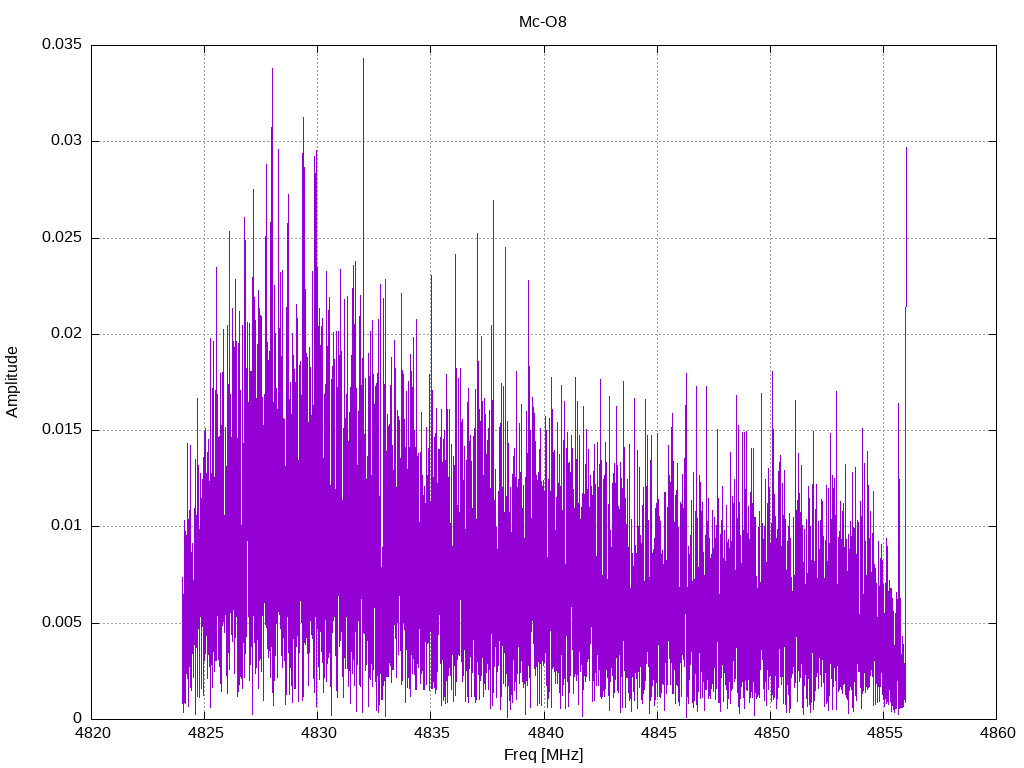Viewport: 1024px width, 768px height.
Task: Click the 0.03 y-axis tick label
Action: (66, 140)
